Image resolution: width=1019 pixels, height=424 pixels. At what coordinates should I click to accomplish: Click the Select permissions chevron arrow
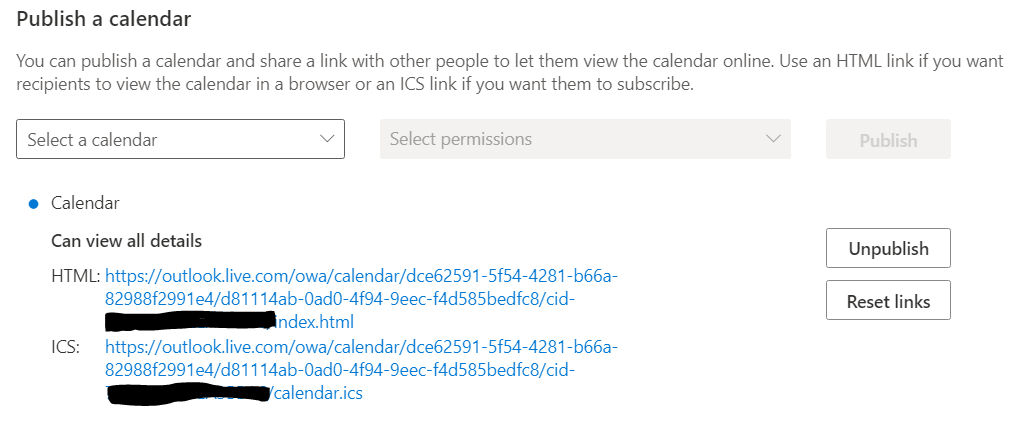[x=772, y=139]
